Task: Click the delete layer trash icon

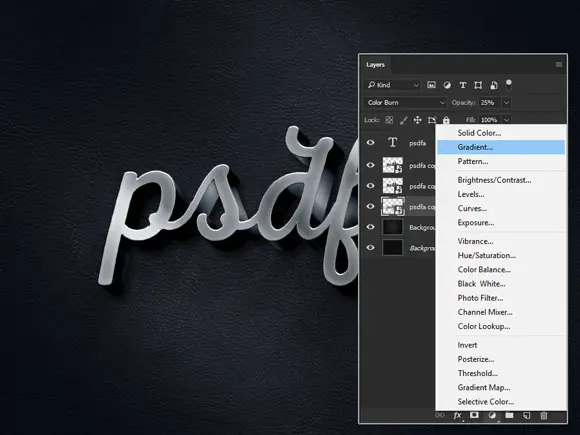Action: [544, 416]
